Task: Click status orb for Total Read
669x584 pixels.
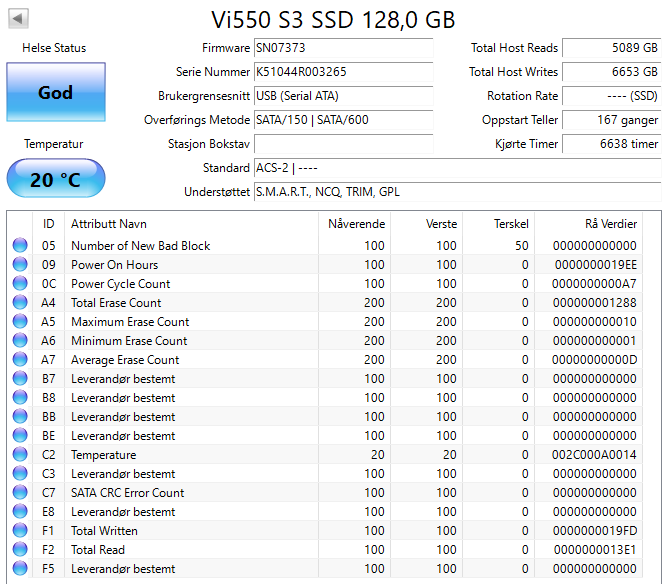Action: 20,549
